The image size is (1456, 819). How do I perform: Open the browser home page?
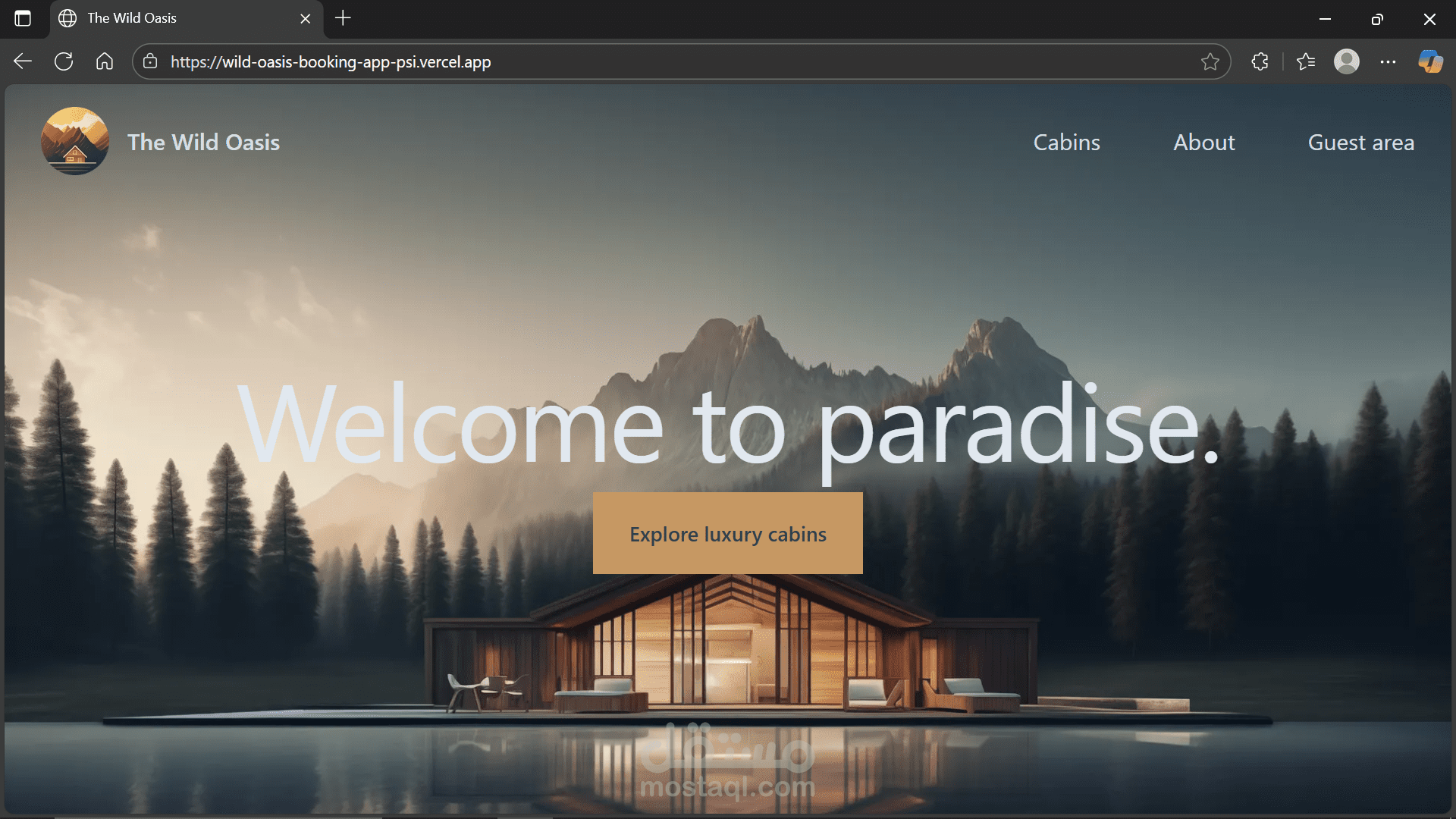tap(105, 61)
